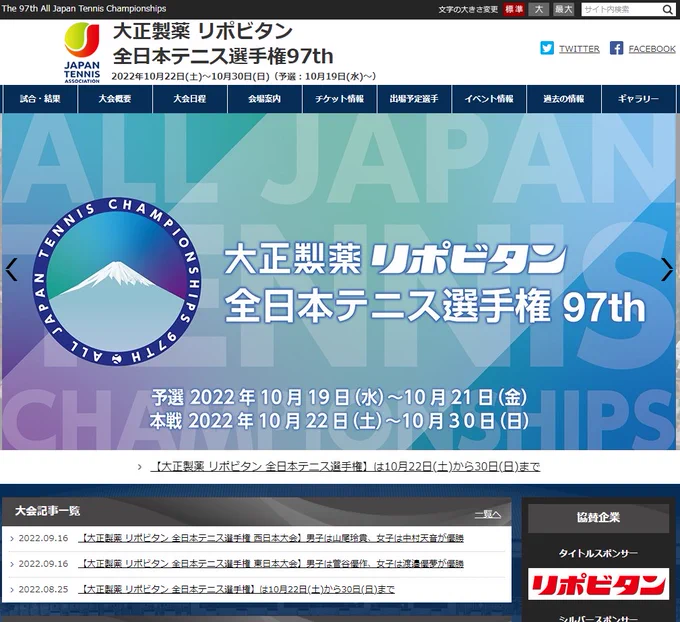Click the Facebook icon
Image resolution: width=680 pixels, height=622 pixels.
point(616,48)
